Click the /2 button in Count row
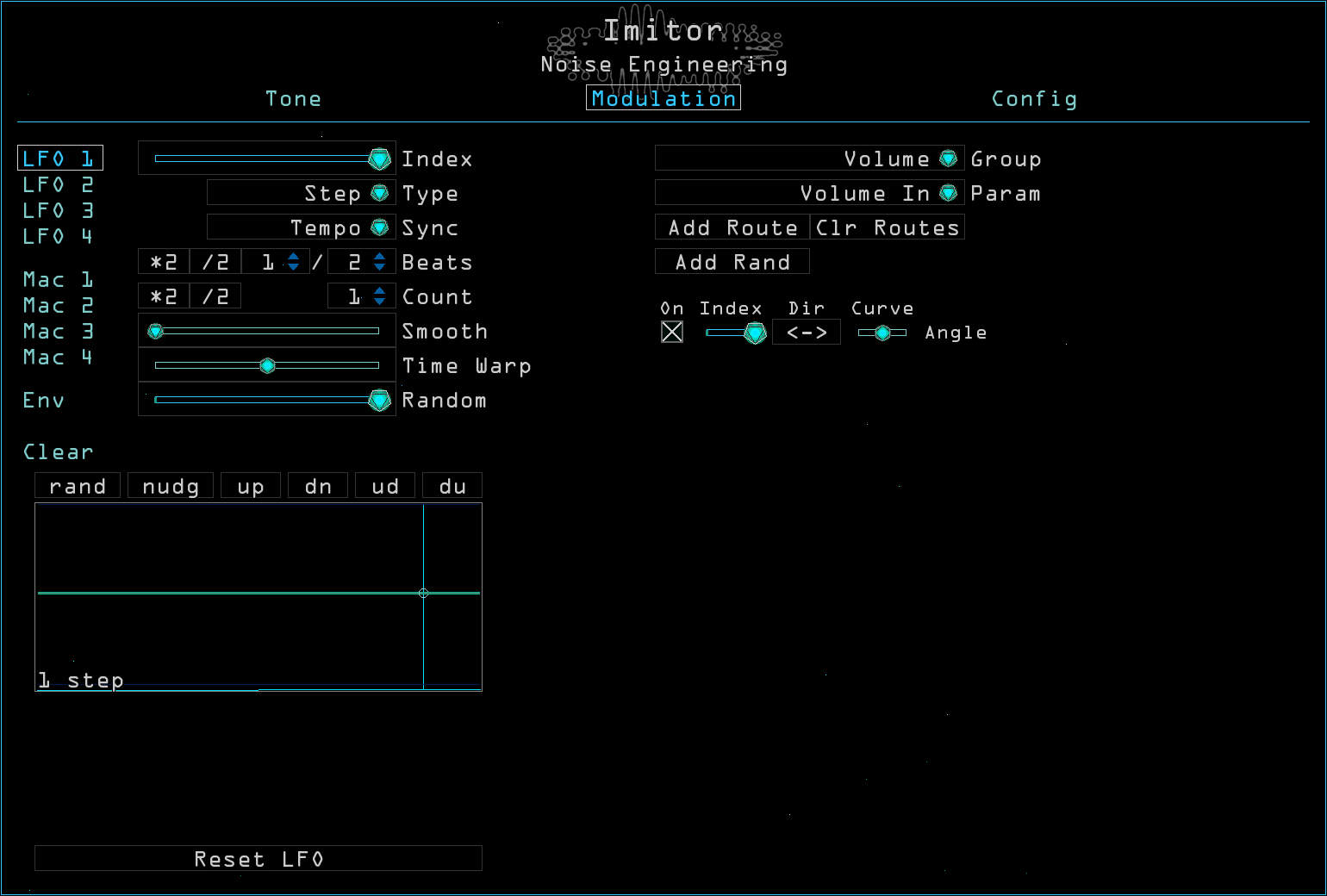The width and height of the screenshot is (1327, 896). pos(215,296)
